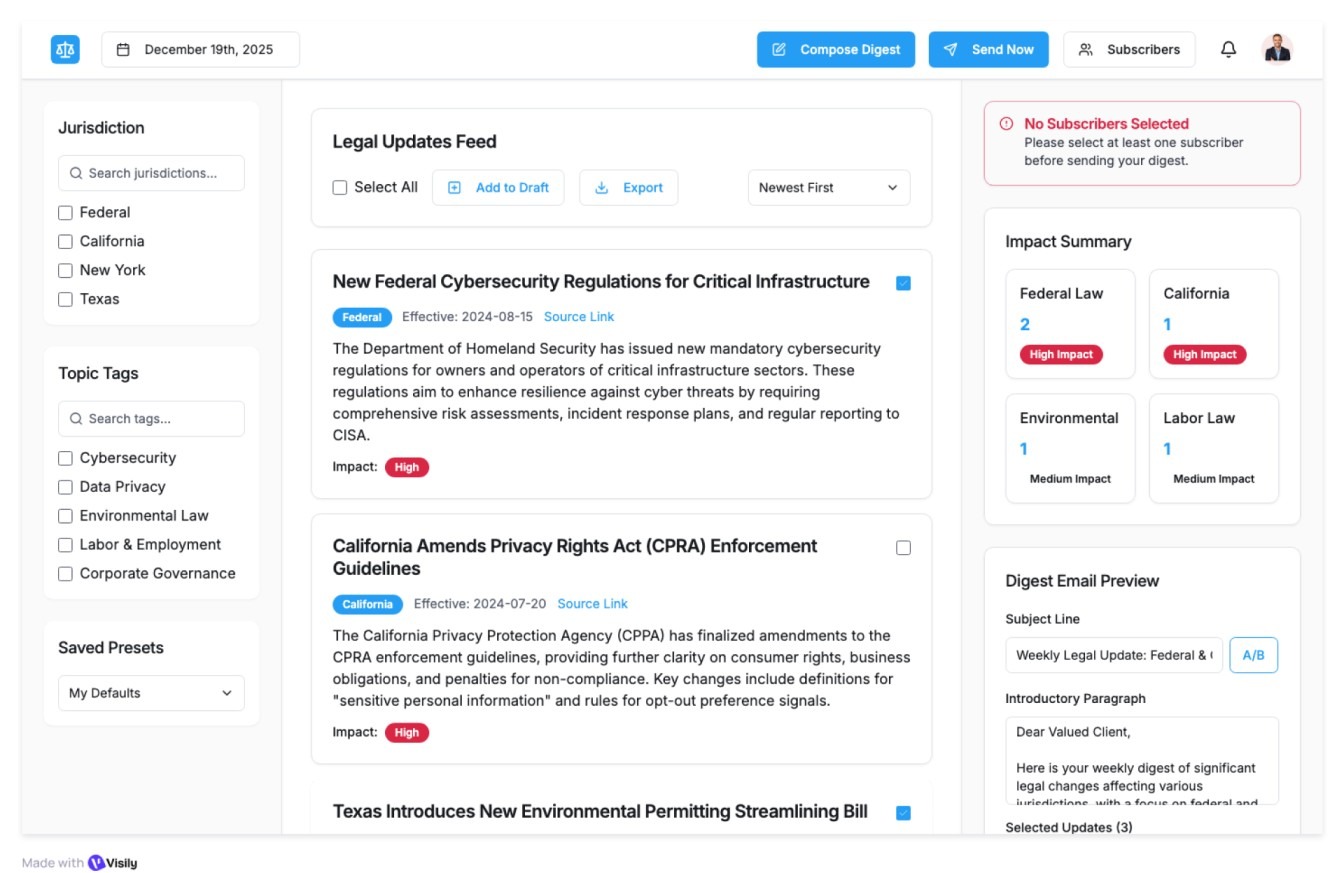
Task: Click the Subject Line text field
Action: coord(1113,655)
